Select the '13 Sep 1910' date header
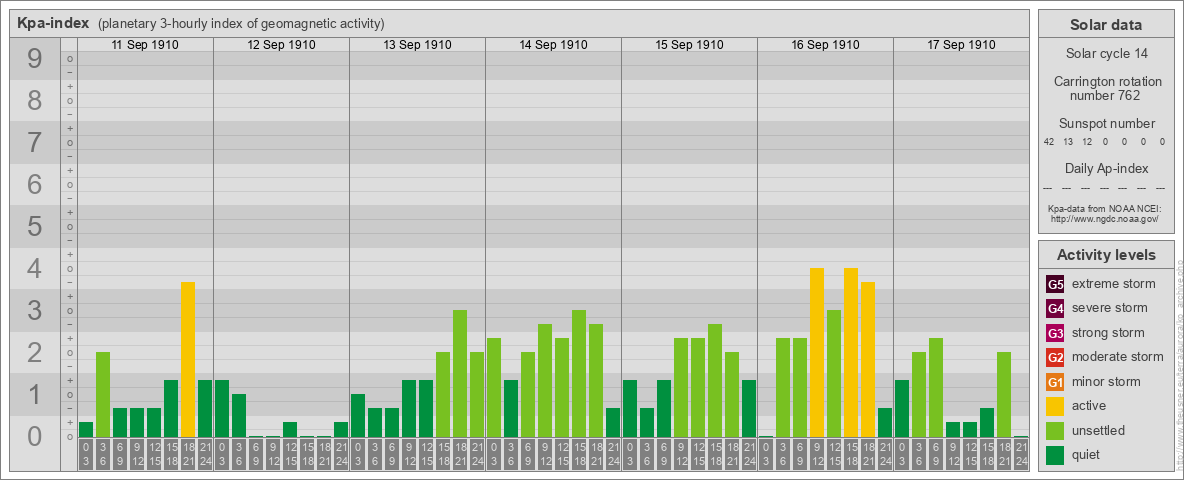The width and height of the screenshot is (1184, 480). 417,45
